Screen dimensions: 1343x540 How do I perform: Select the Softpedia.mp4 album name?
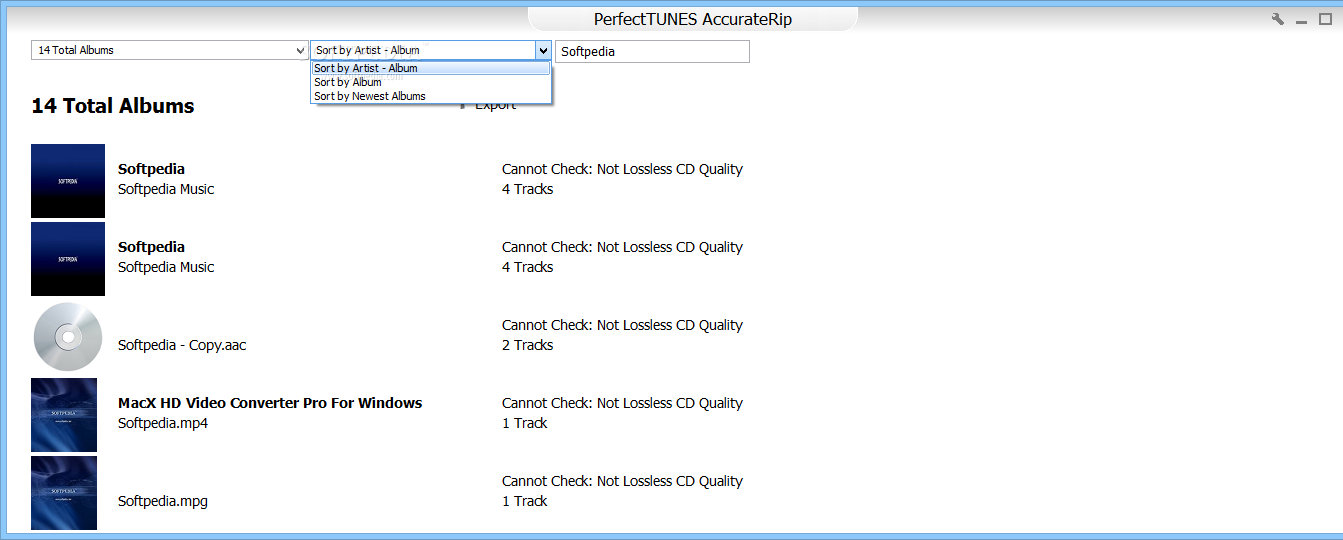tap(163, 423)
